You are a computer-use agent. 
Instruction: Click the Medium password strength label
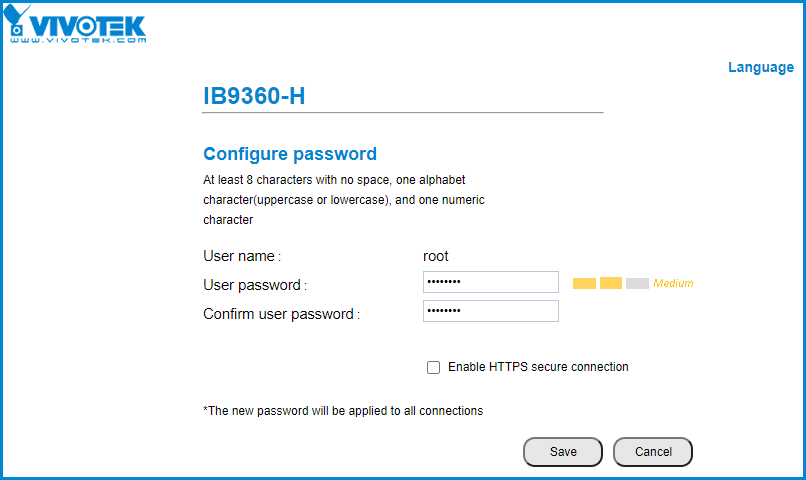point(673,284)
